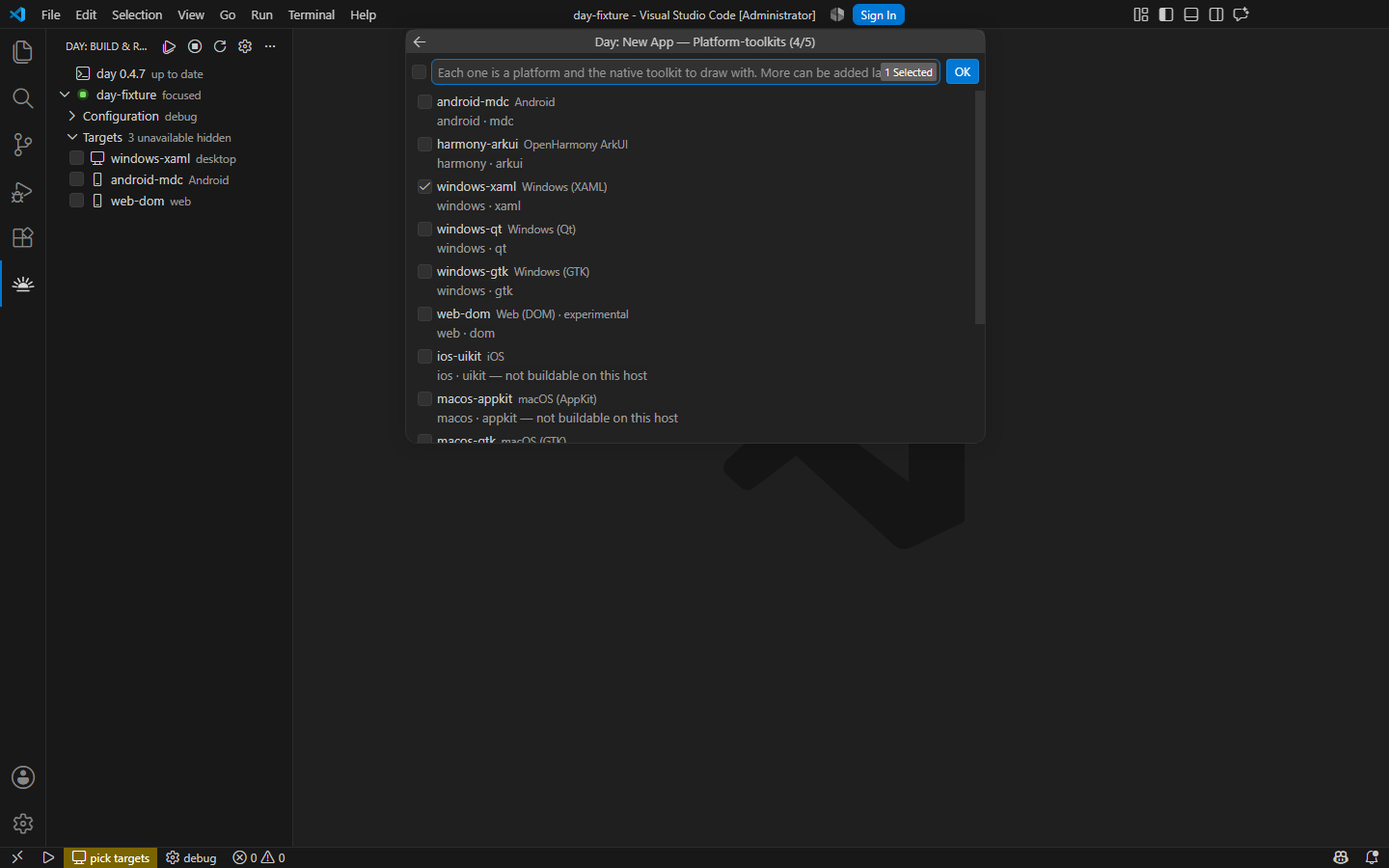Click the stop icon in Day panel header
Image resolution: width=1389 pixels, height=868 pixels.
point(195,46)
